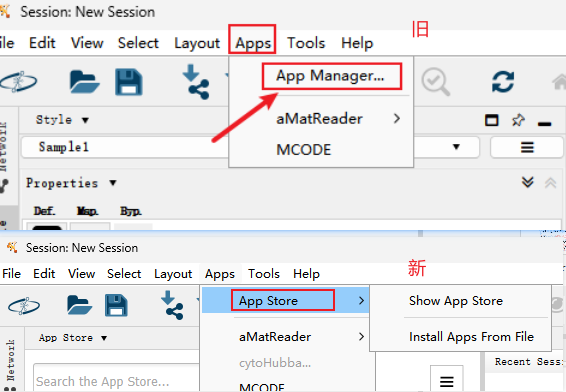This screenshot has height=392, width=566.
Task: Open Help menu in upper window
Action: pos(357,43)
